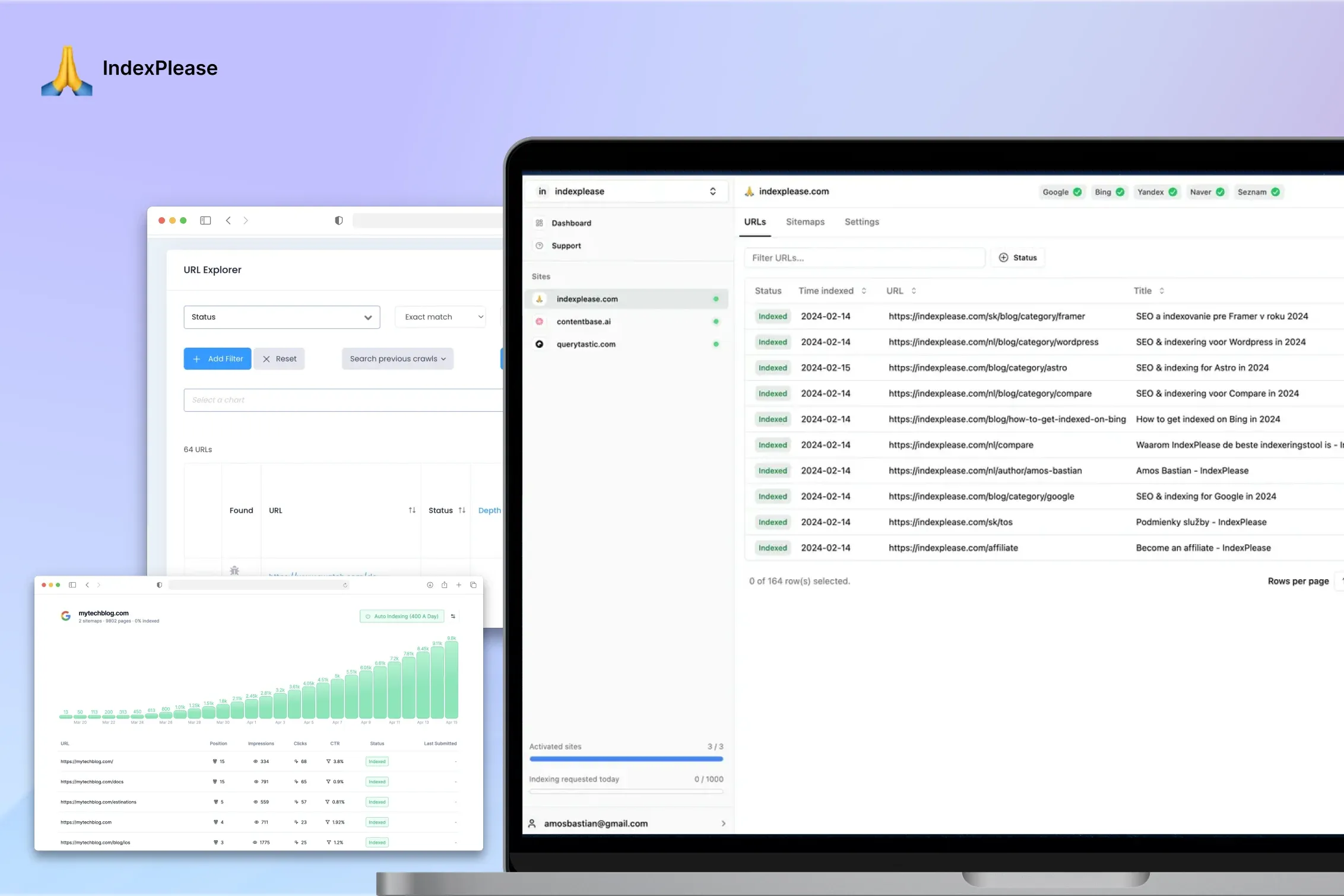Click share icon in mytechblog browser window

444,585
